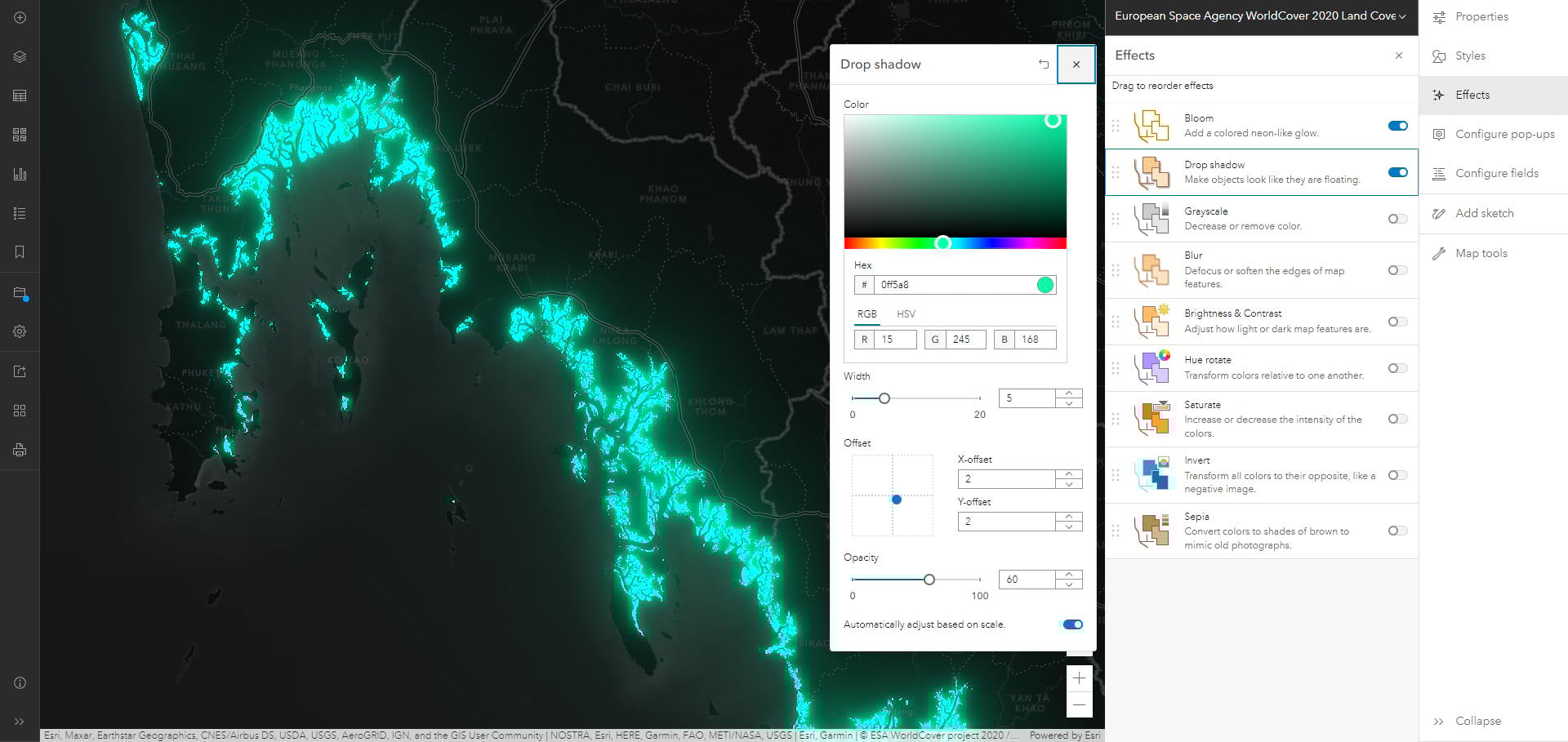The image size is (1568, 742).
Task: Decrease Opacity with down stepper
Action: 1069,584
